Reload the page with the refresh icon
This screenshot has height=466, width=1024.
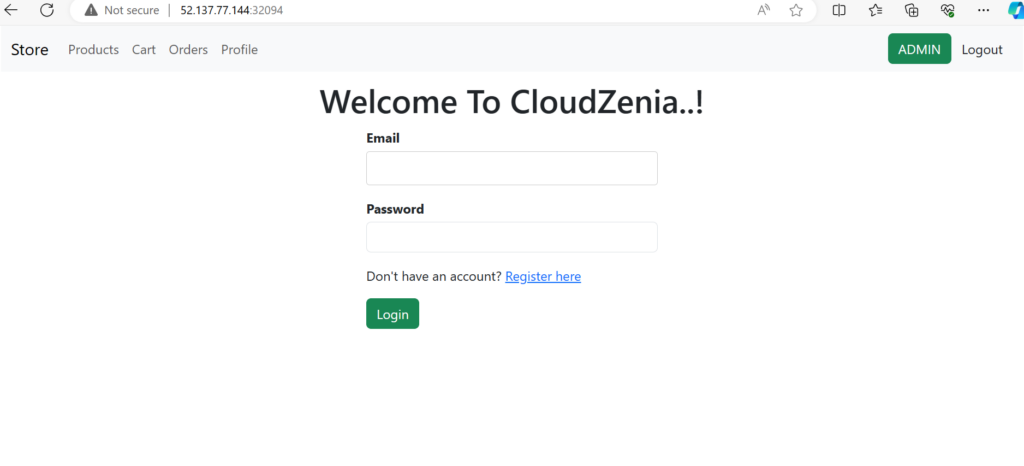click(46, 10)
